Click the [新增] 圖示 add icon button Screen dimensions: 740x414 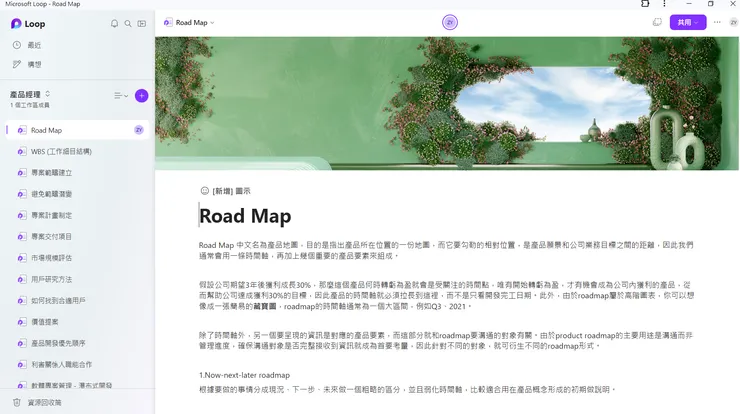225,191
